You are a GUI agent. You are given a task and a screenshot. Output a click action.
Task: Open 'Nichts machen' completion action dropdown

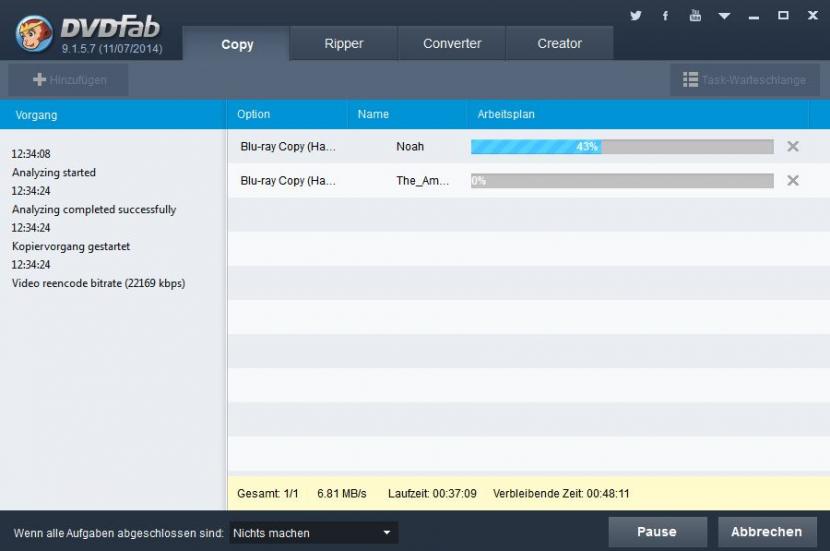click(x=313, y=532)
